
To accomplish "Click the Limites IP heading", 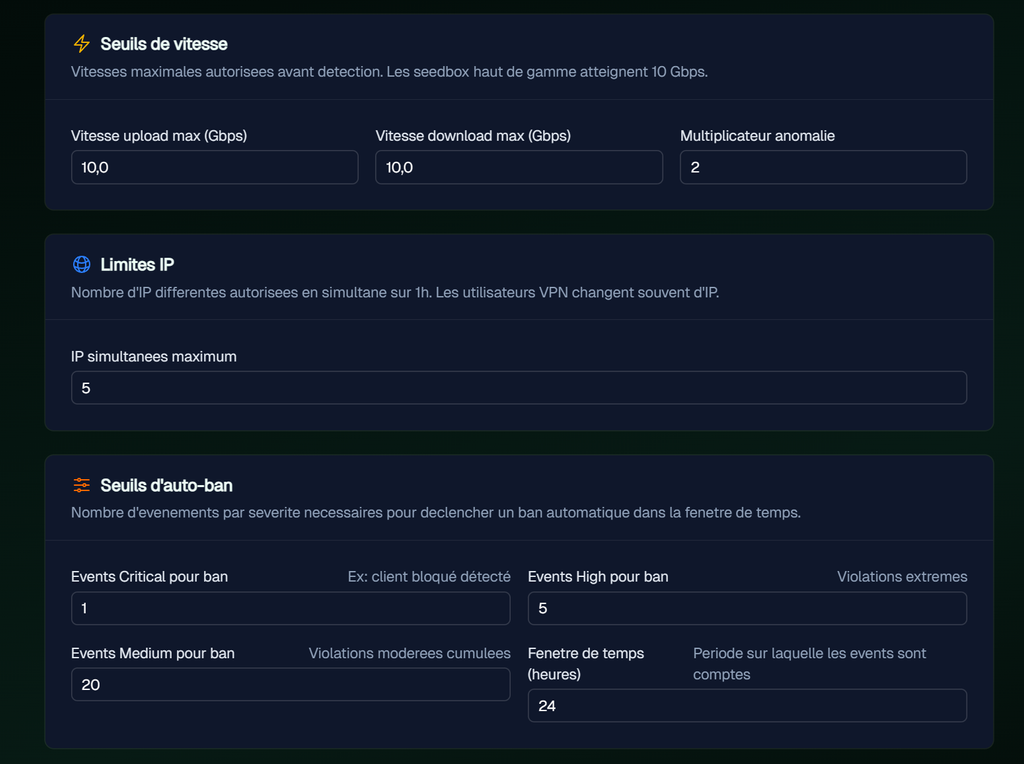I will (x=137, y=264).
